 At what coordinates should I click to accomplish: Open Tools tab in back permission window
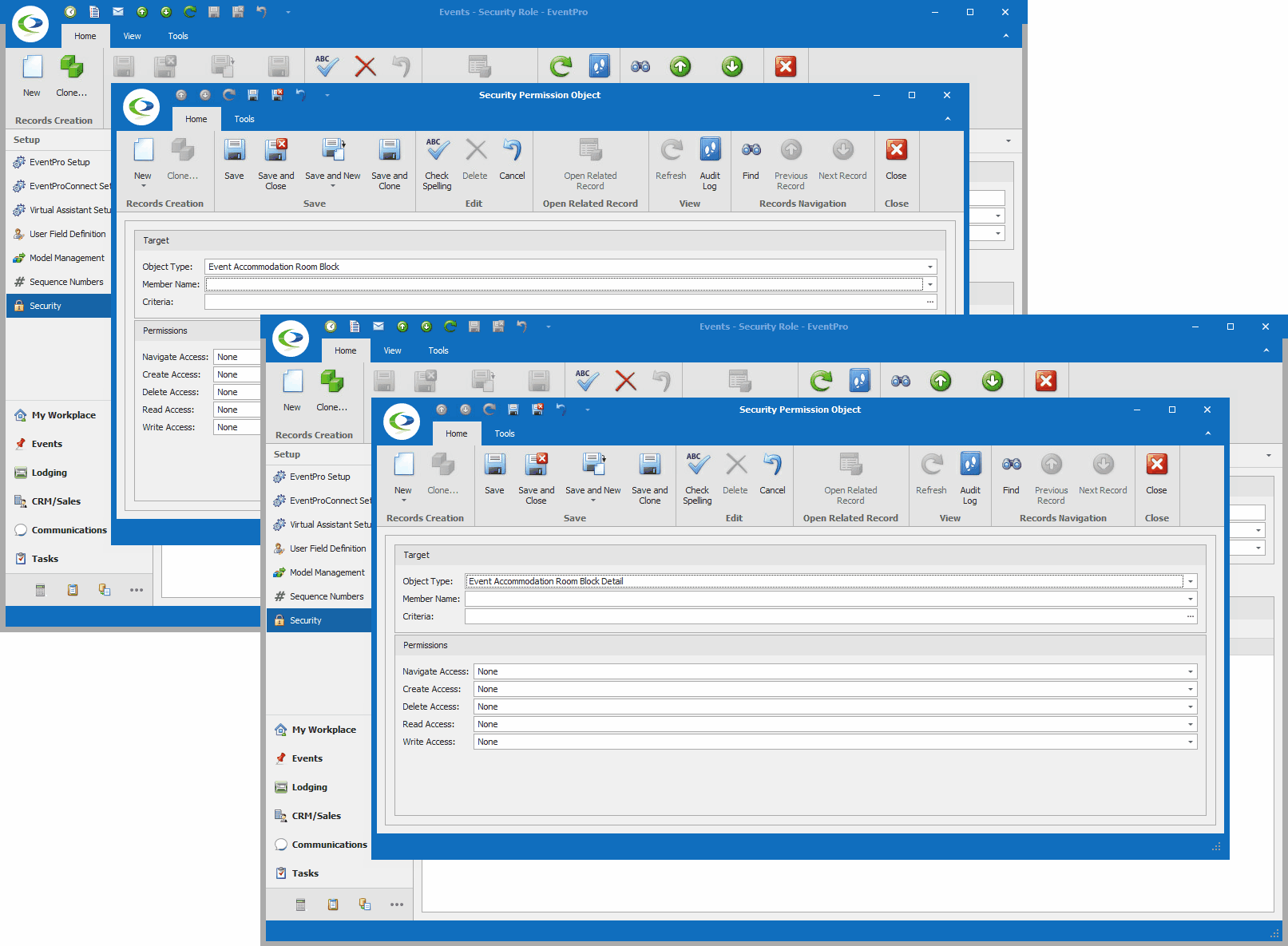coord(244,119)
